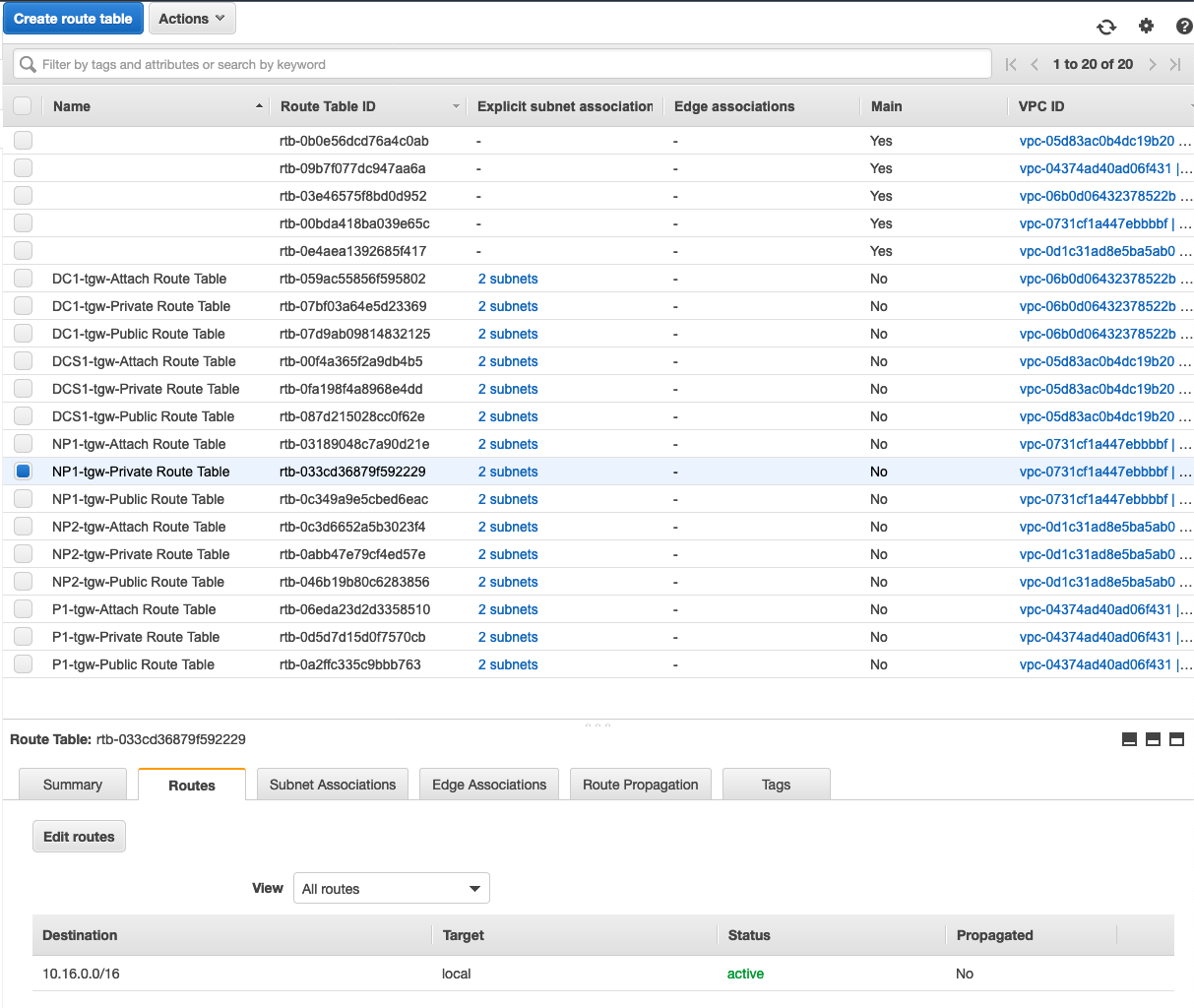Minimize the bottom details pane icon
This screenshot has height=1008, width=1194.
coord(1129,739)
